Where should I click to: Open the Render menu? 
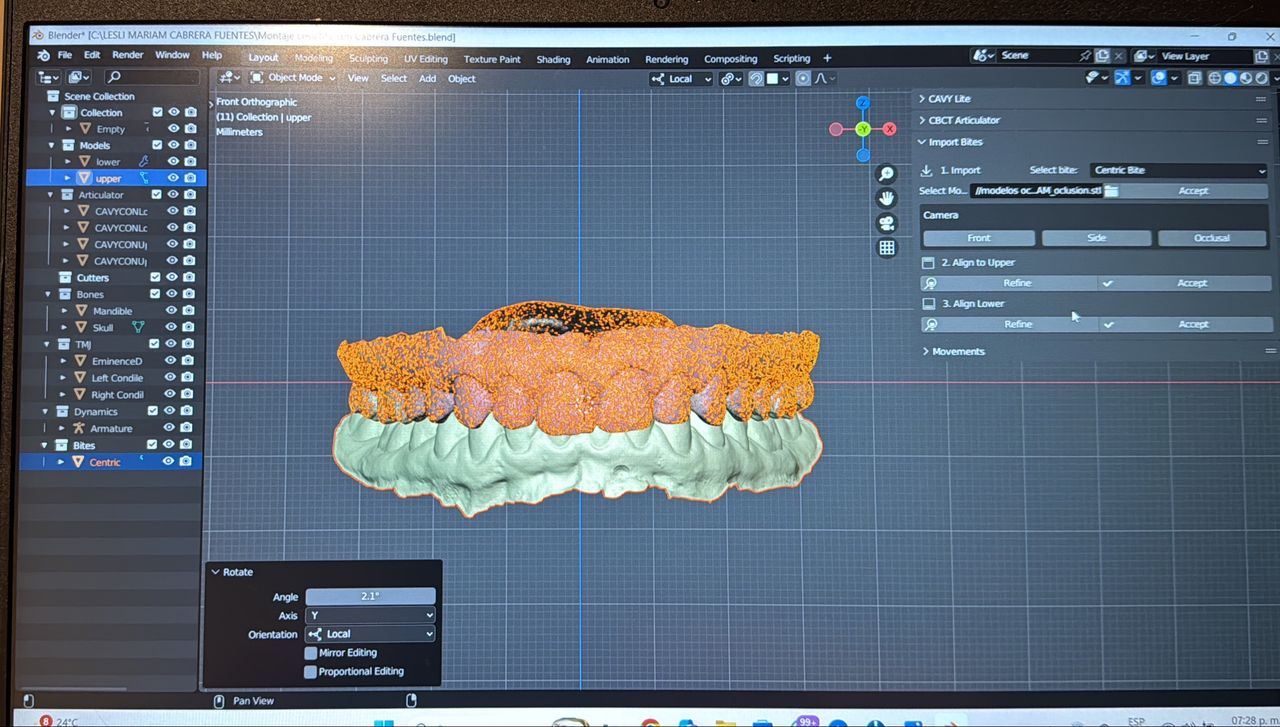pyautogui.click(x=128, y=55)
